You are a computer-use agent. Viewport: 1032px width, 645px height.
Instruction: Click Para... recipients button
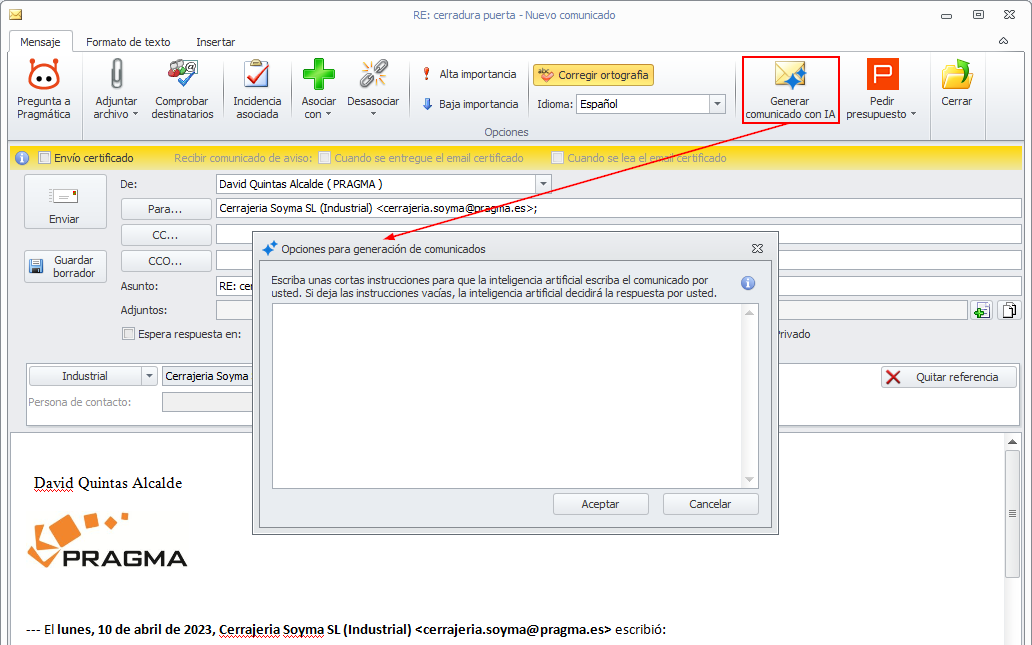(166, 209)
